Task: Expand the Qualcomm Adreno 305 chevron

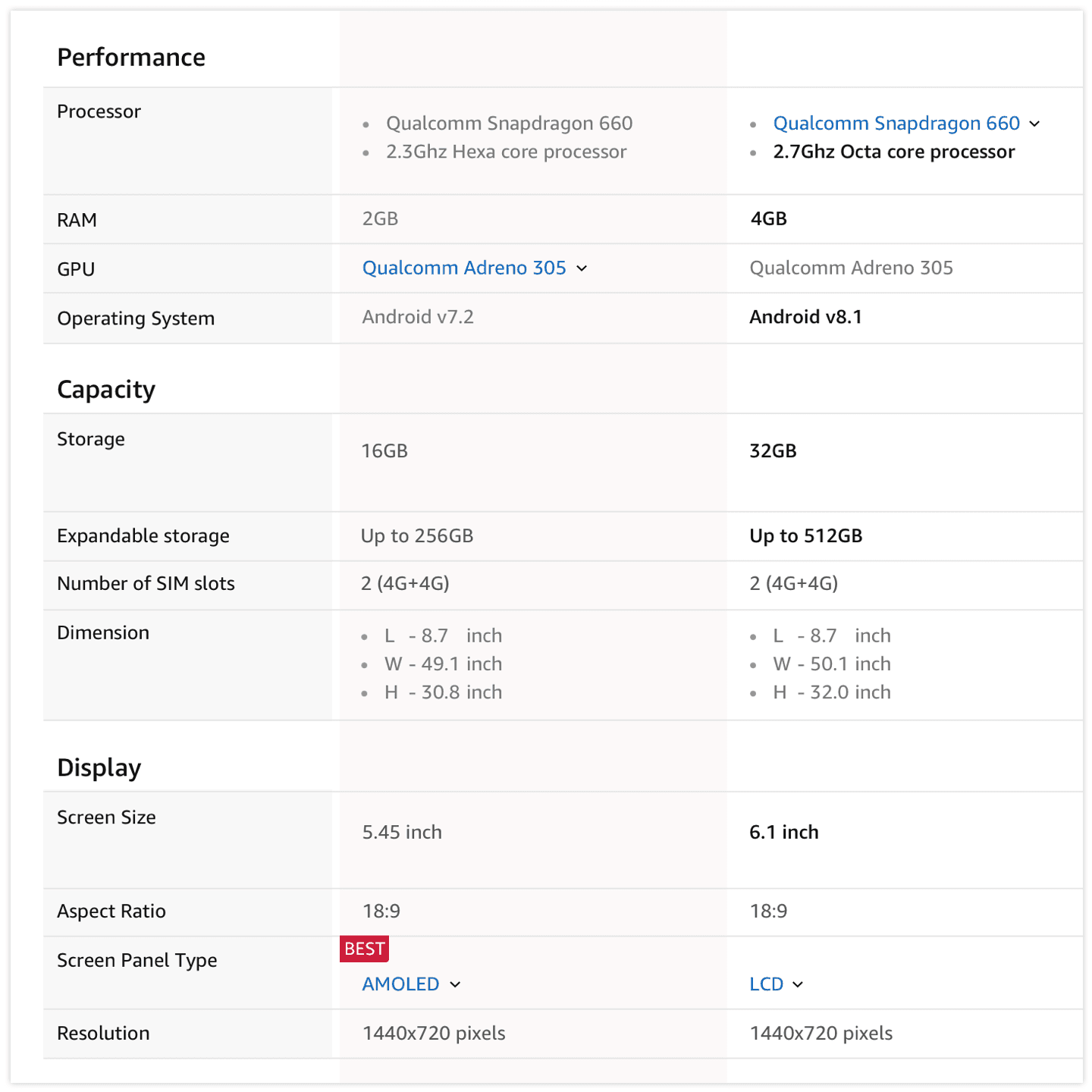Action: pos(582,268)
